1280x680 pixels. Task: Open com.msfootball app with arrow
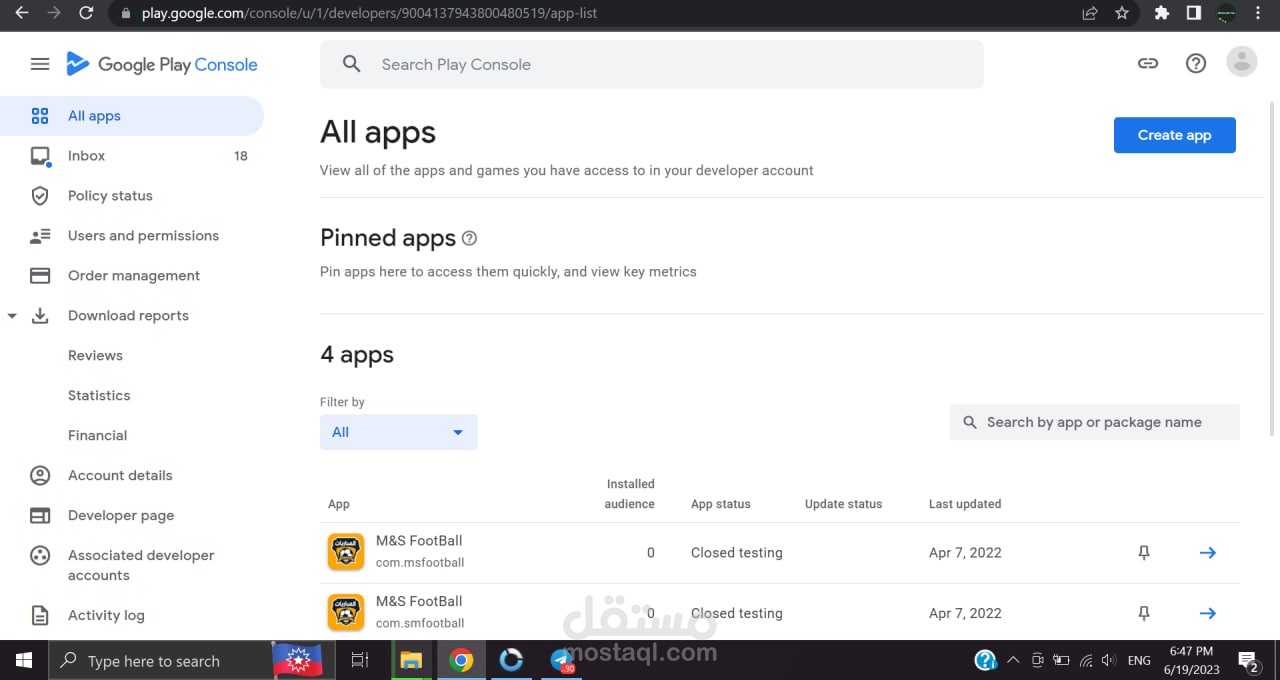click(x=1208, y=553)
